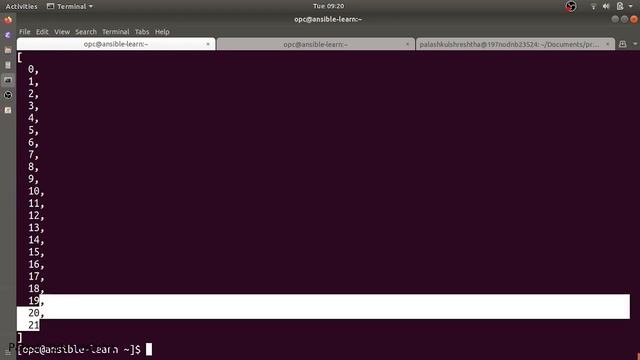Click the opening bracket at output top
The height and width of the screenshot is (360, 640).
click(20, 57)
